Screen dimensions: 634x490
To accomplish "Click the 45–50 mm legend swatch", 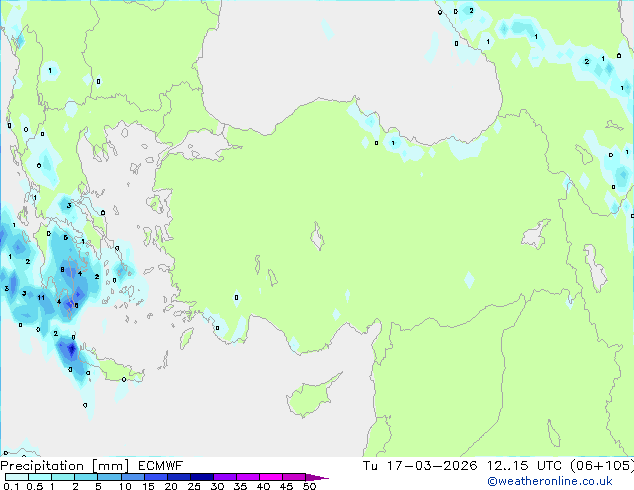I will 294,477.
